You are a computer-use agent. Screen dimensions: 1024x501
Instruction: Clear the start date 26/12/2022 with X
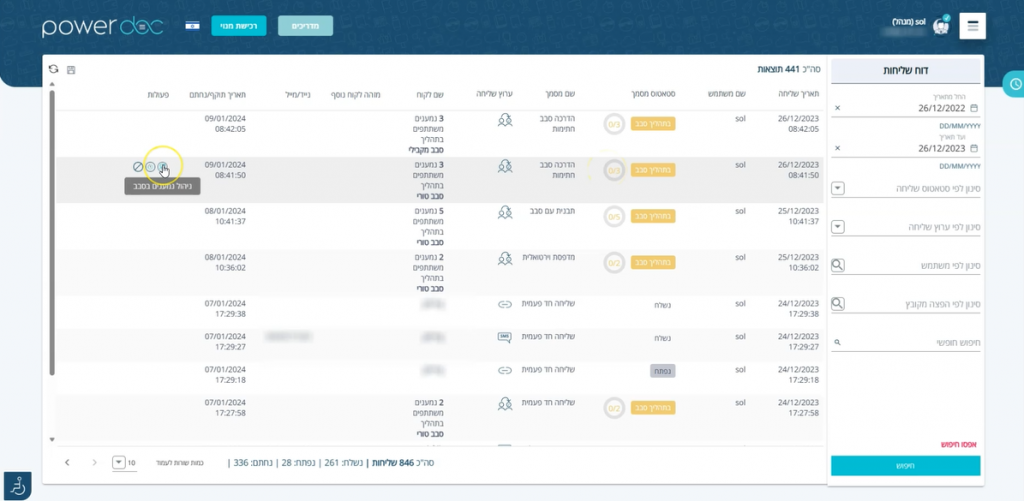tap(837, 108)
